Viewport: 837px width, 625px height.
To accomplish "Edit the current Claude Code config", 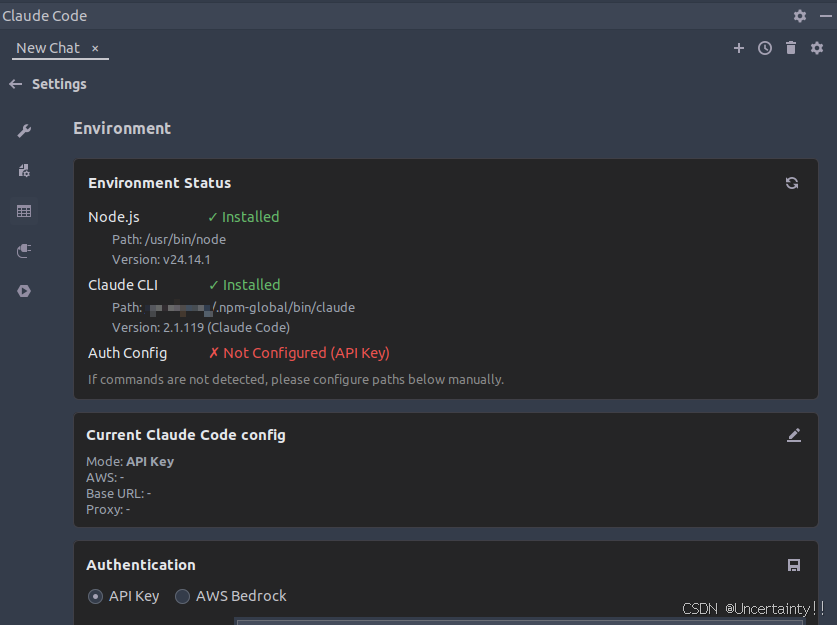I will (794, 435).
